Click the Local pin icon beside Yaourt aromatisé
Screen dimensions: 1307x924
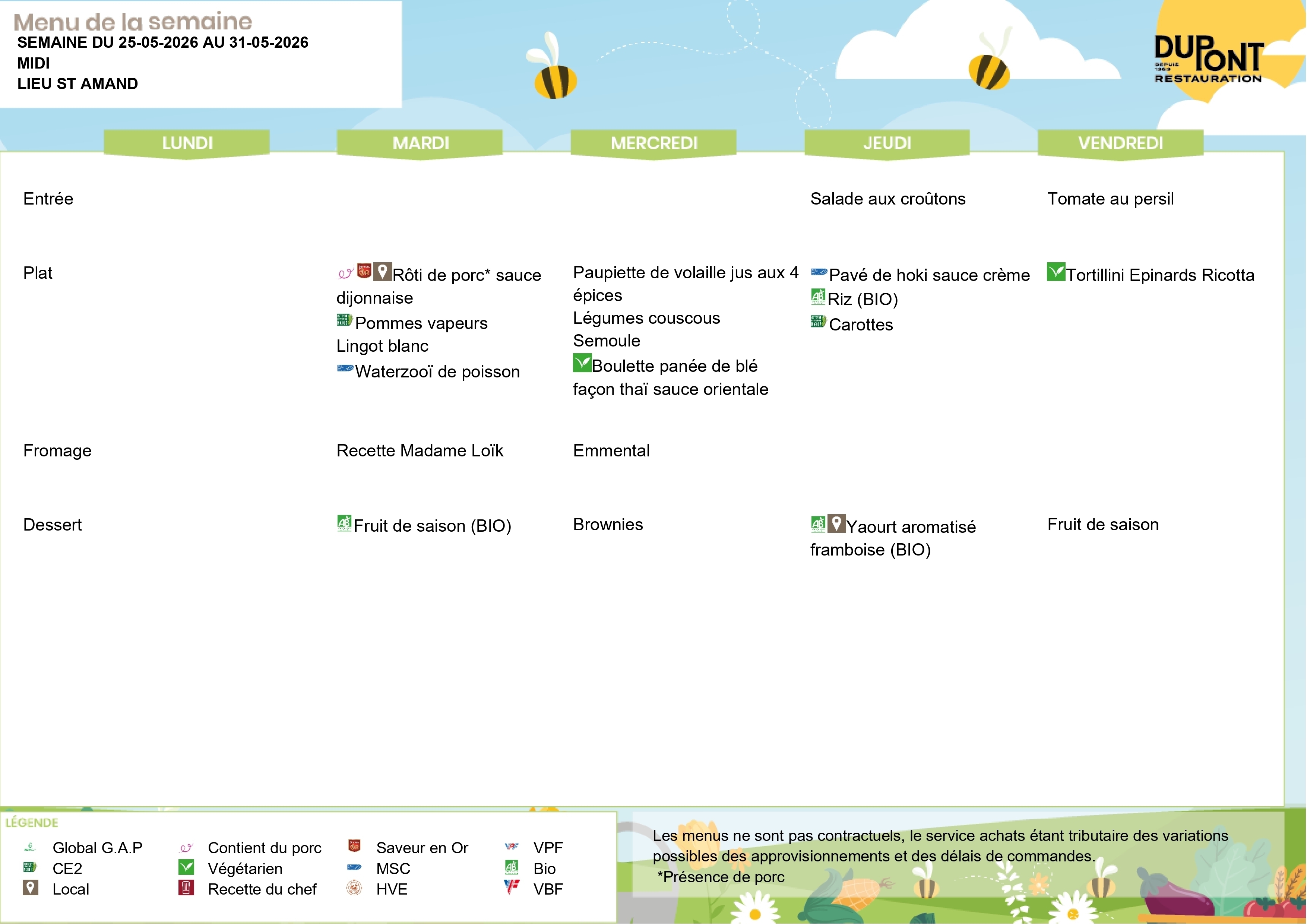coord(836,524)
